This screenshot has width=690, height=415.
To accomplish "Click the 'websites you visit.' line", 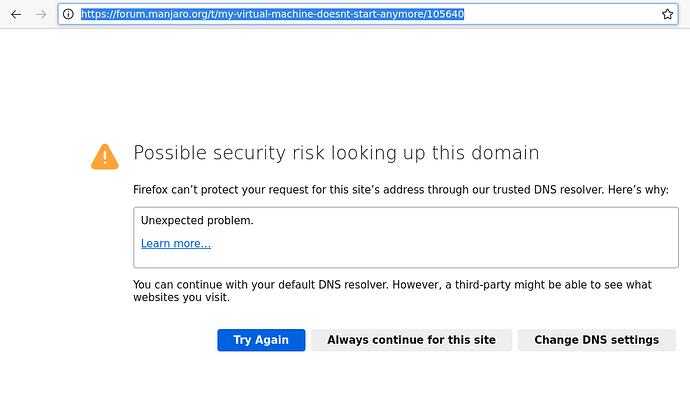I will pyautogui.click(x=181, y=298).
